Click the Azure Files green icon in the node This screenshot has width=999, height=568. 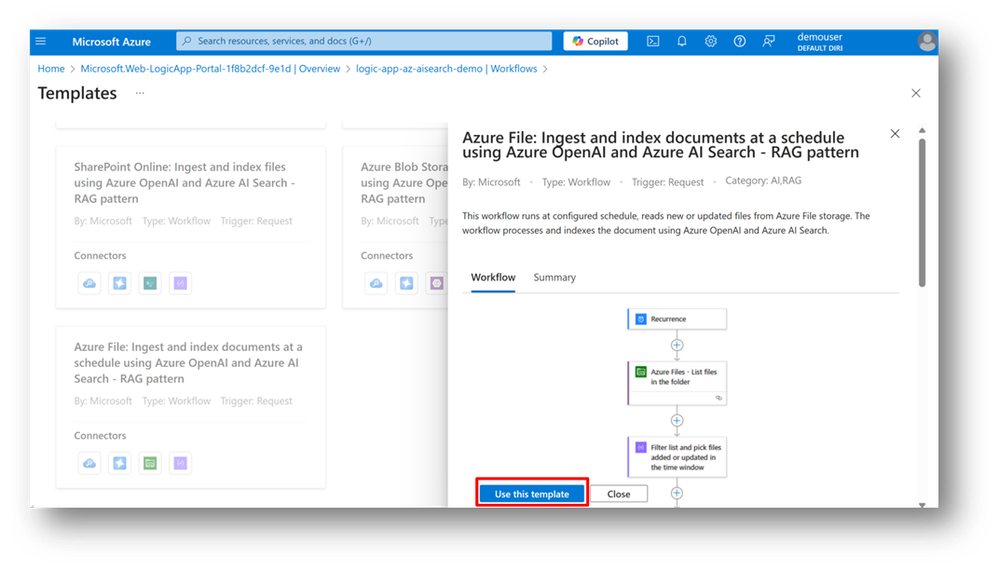(x=641, y=372)
